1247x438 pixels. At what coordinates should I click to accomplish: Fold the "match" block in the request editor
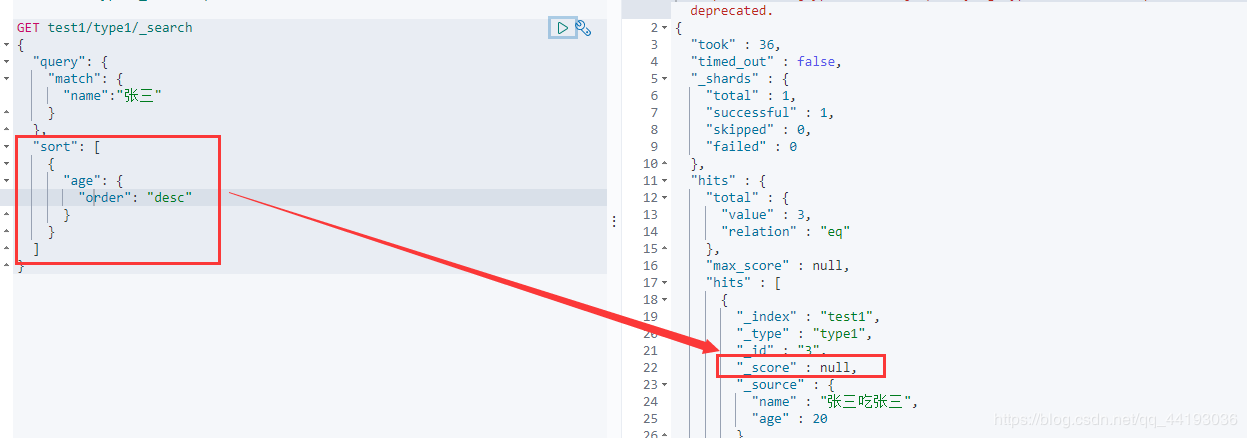click(x=6, y=79)
